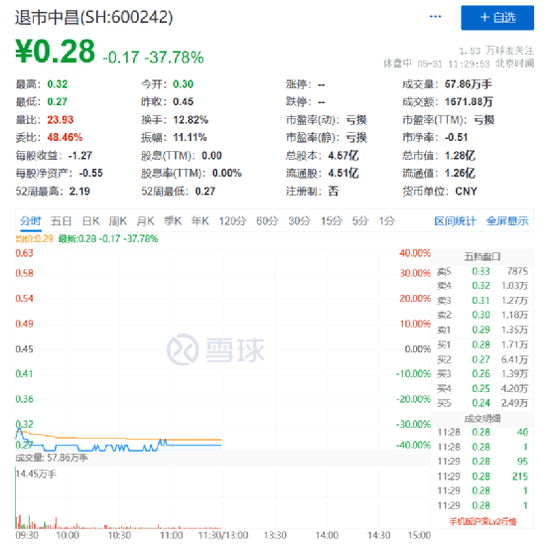Open 手机版沪深Lv2行情 link
This screenshot has width=550, height=547.
pos(483,522)
